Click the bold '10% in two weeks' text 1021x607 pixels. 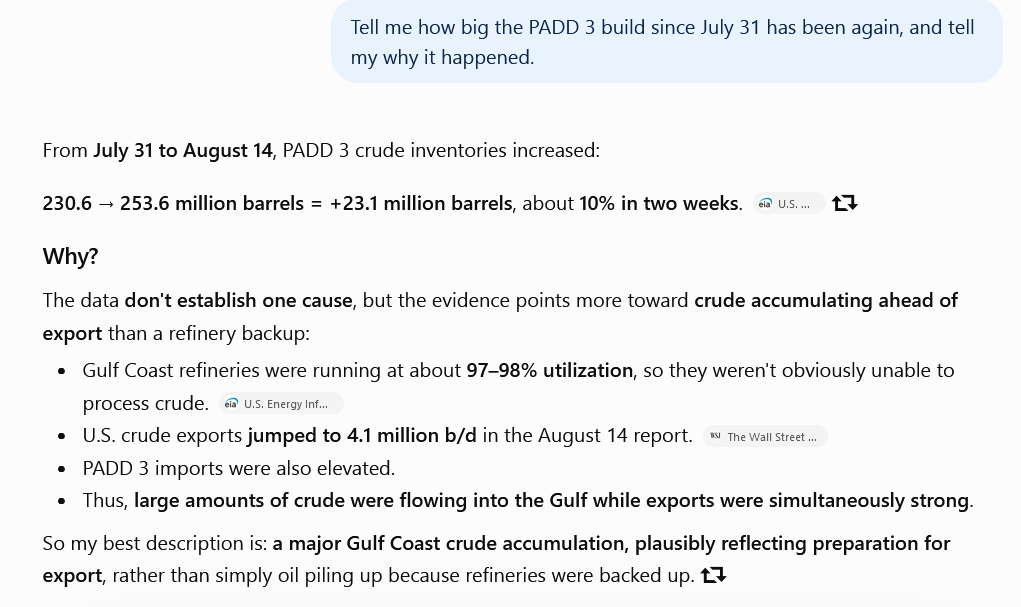[x=659, y=203]
